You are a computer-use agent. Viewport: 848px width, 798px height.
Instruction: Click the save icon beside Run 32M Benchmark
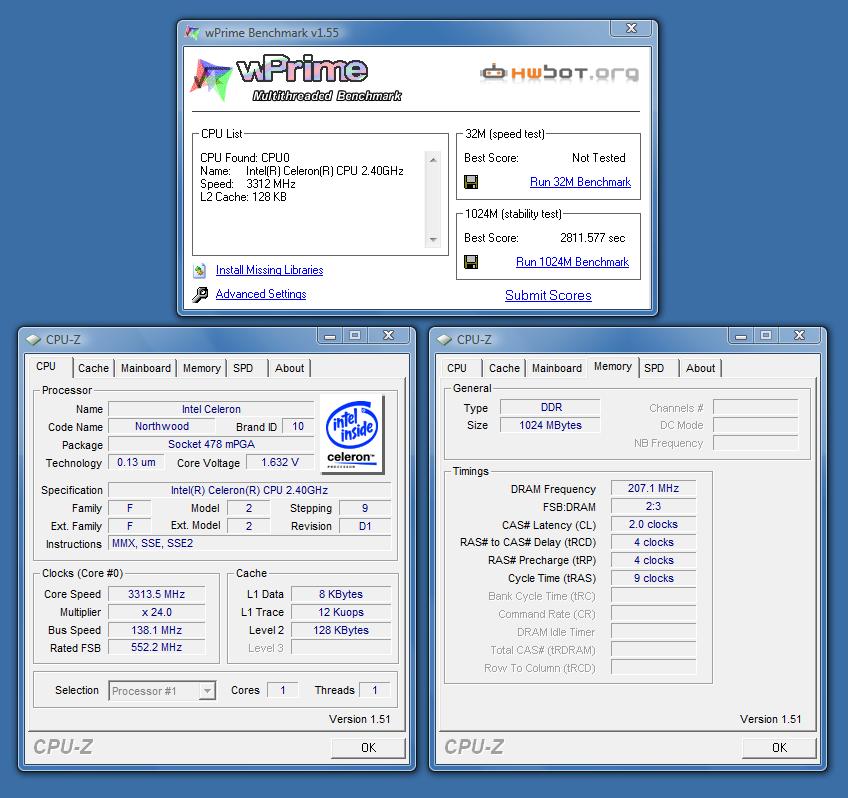471,182
